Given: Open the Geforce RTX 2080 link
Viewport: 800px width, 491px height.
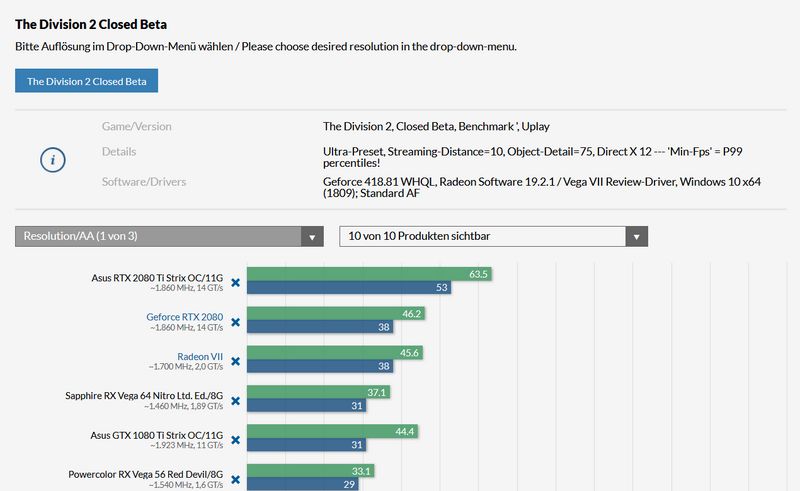Looking at the screenshot, I should (185, 317).
